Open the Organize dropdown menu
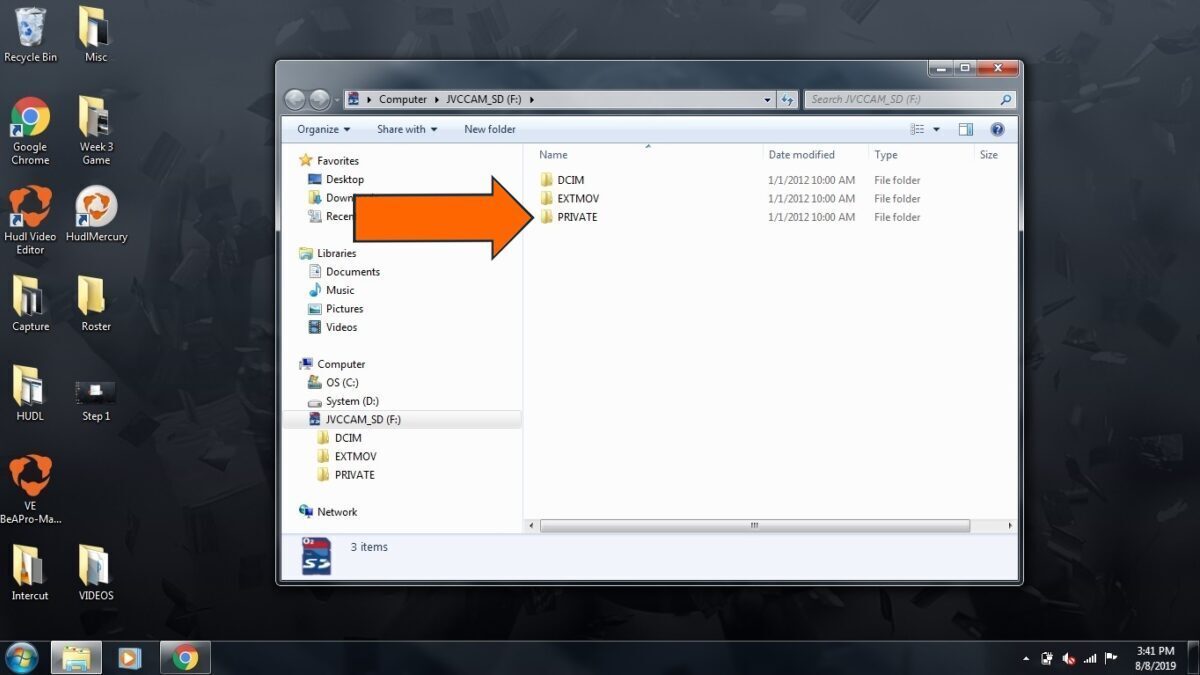The image size is (1200, 675). pos(320,128)
